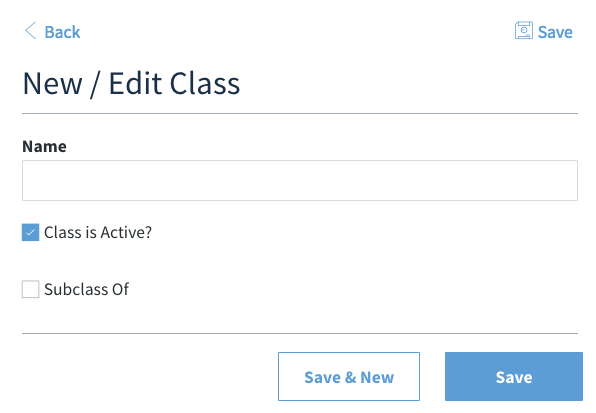The height and width of the screenshot is (413, 596).
Task: Click the 'New / Edit Class' page heading
Action: 131,84
